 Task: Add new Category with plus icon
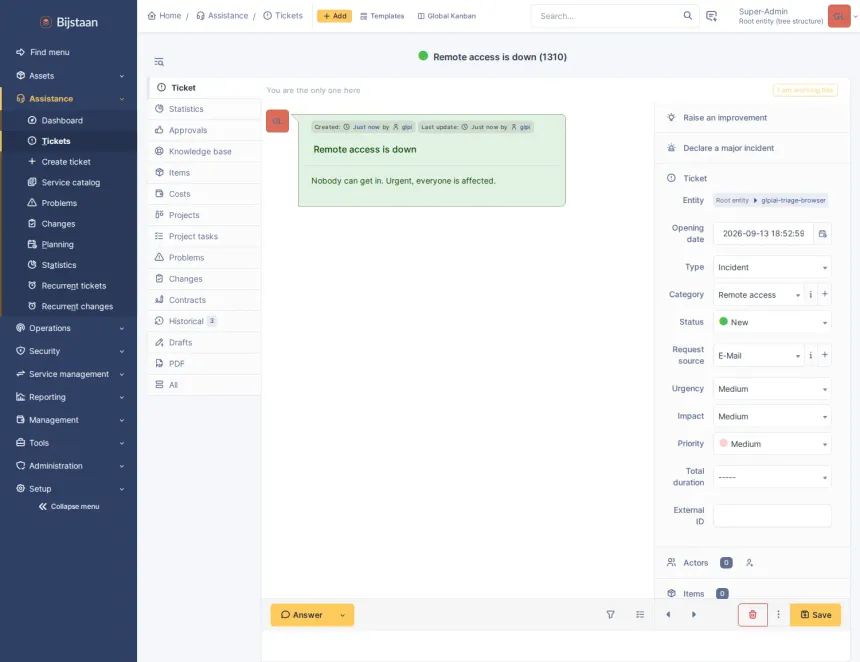(824, 295)
